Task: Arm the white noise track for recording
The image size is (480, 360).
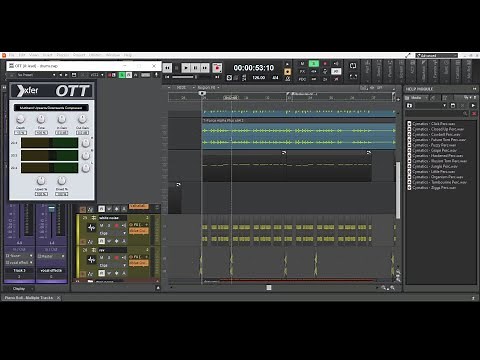Action: [x=116, y=226]
